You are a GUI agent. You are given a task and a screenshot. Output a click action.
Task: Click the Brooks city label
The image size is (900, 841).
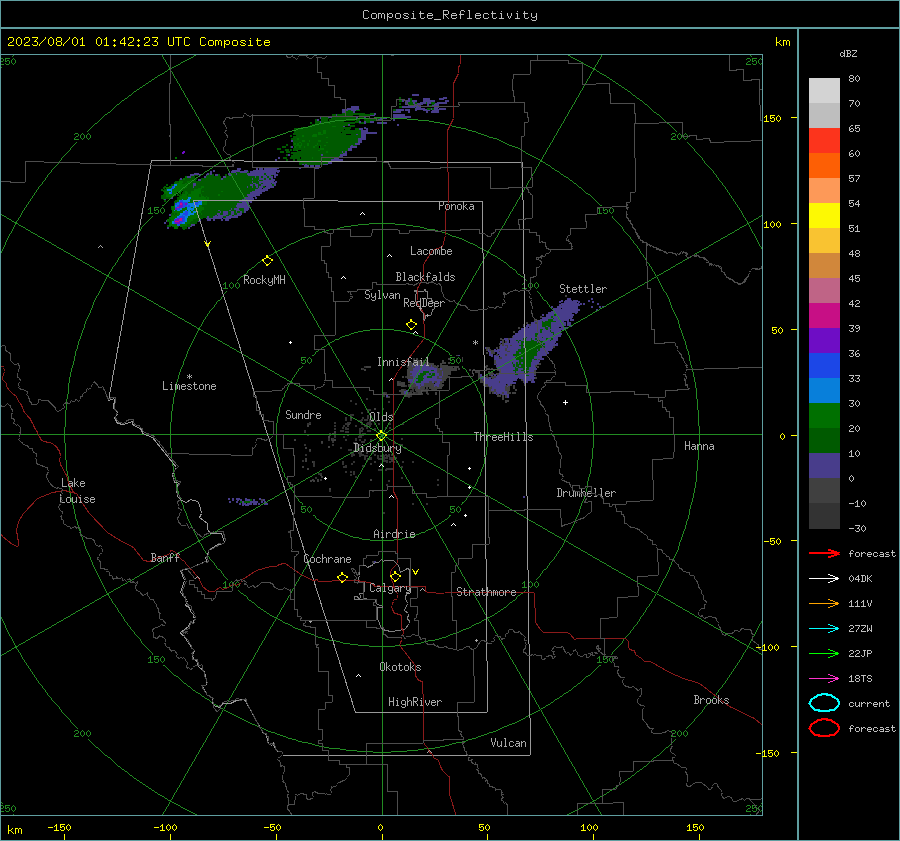[711, 700]
